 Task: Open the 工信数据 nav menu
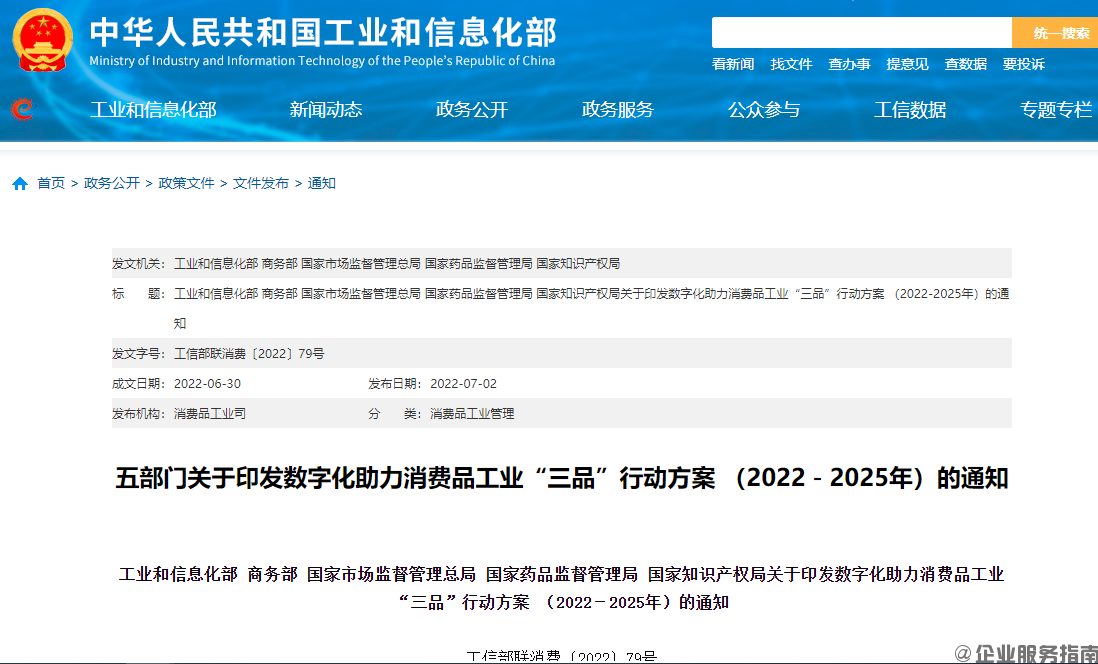pyautogui.click(x=910, y=110)
